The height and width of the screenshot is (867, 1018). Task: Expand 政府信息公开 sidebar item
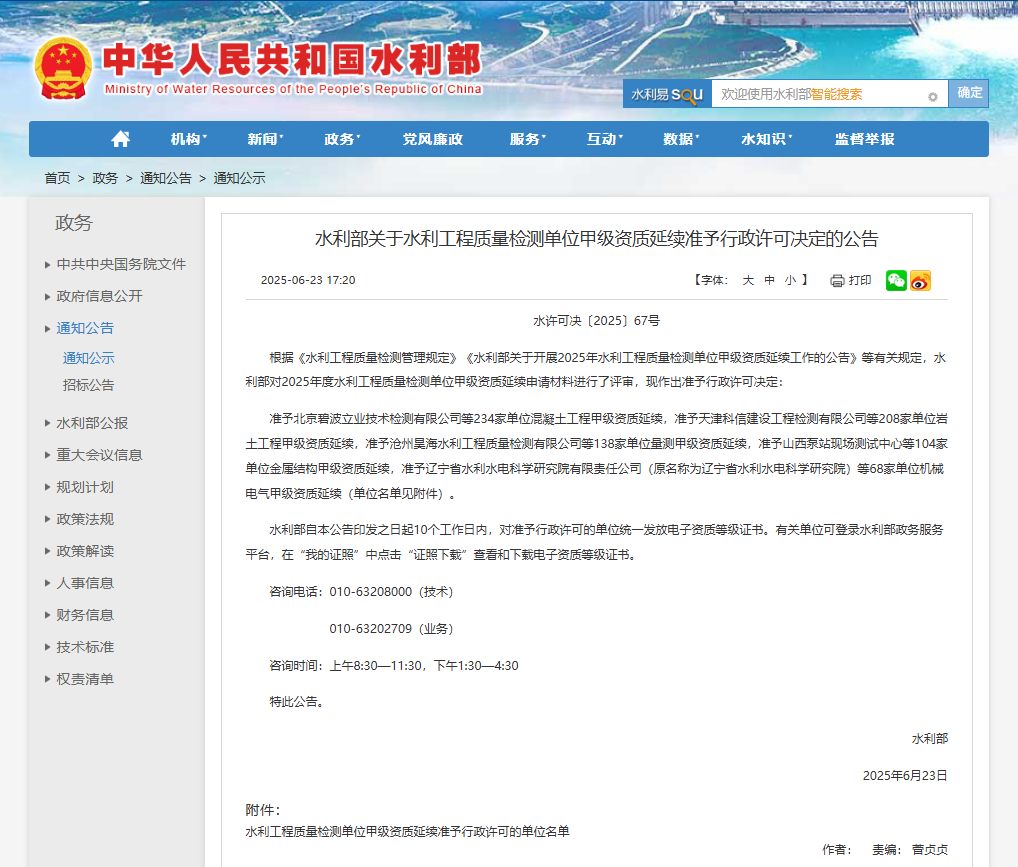[x=99, y=296]
